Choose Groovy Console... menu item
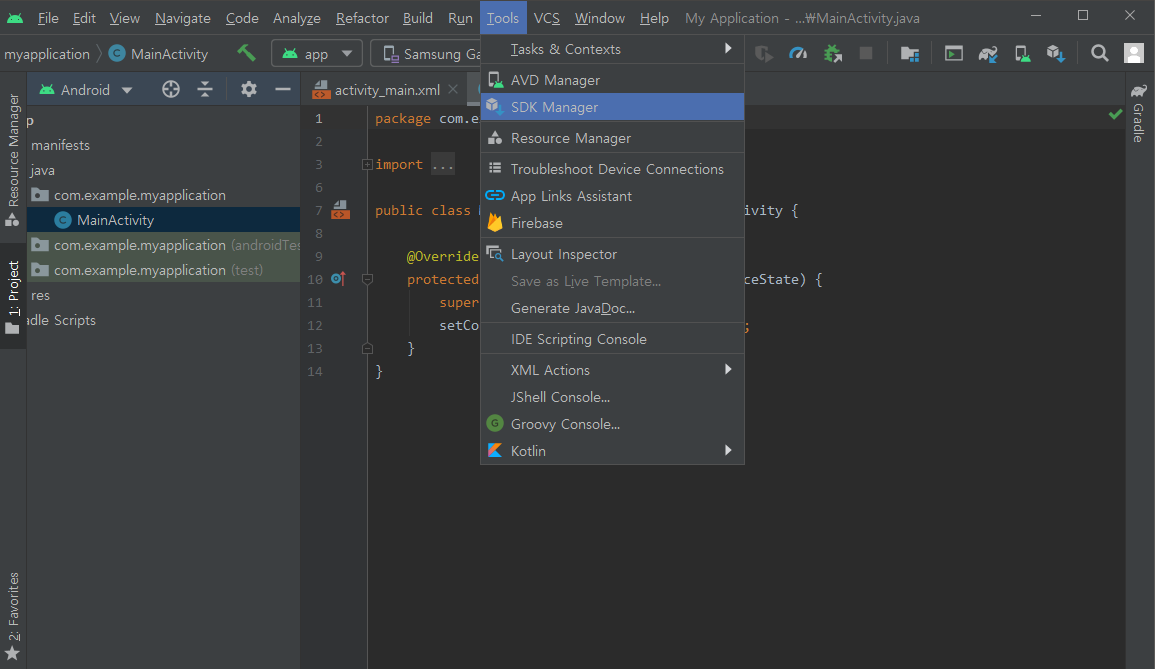 tap(612, 424)
